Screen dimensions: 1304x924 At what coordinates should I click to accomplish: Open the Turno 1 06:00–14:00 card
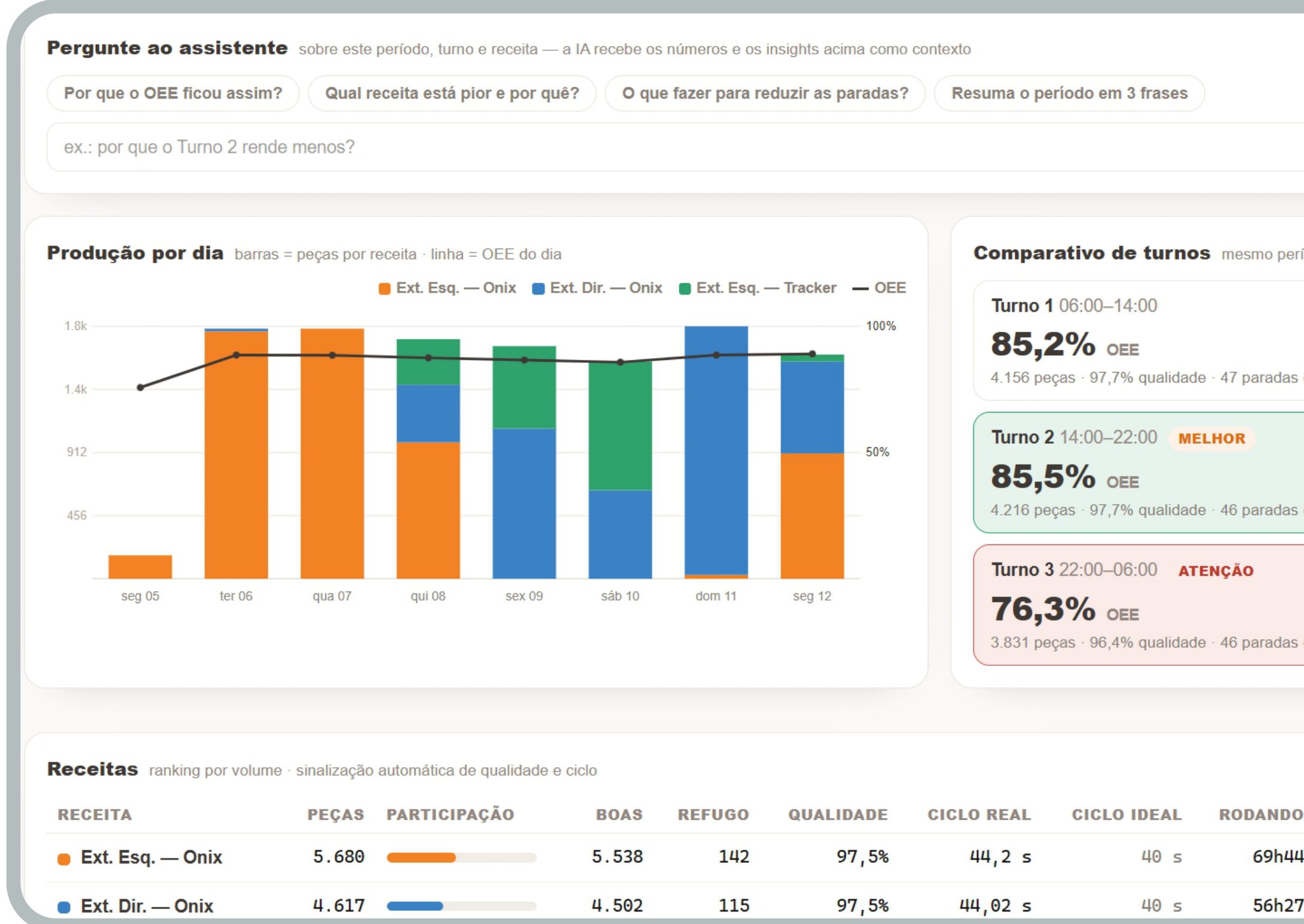tap(1139, 341)
